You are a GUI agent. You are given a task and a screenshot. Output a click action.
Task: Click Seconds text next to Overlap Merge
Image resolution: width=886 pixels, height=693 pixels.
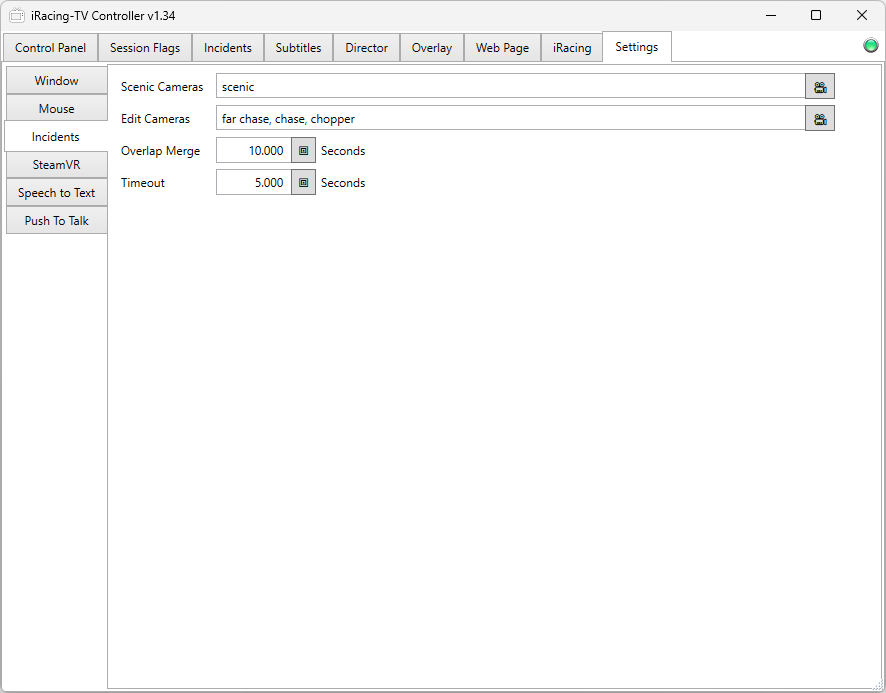pos(343,151)
